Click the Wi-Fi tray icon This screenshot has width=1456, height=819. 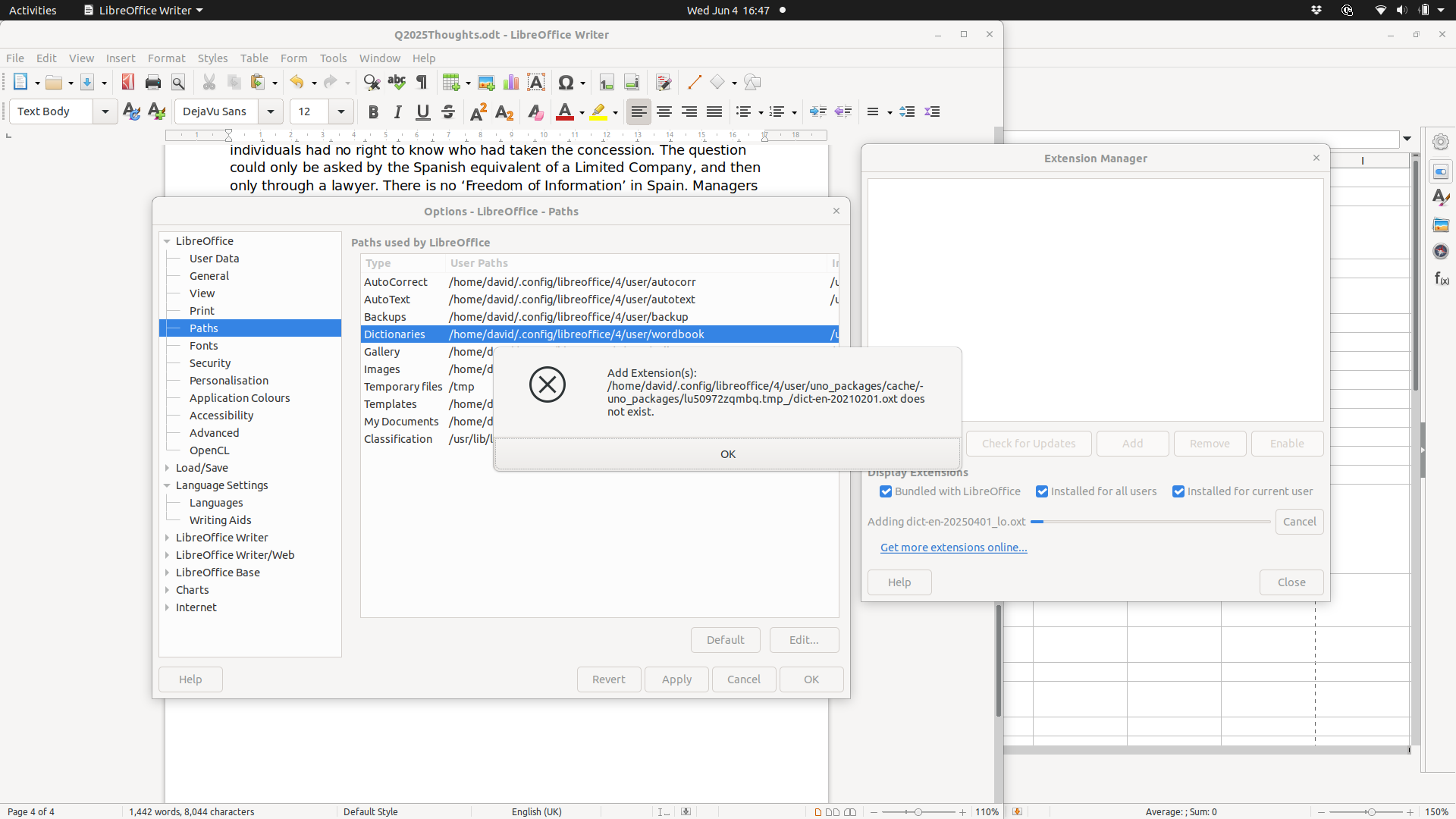(x=1381, y=10)
